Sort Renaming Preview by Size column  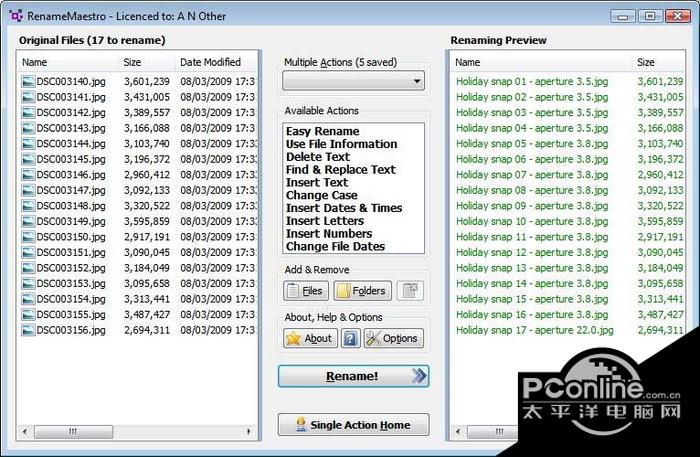tap(658, 62)
